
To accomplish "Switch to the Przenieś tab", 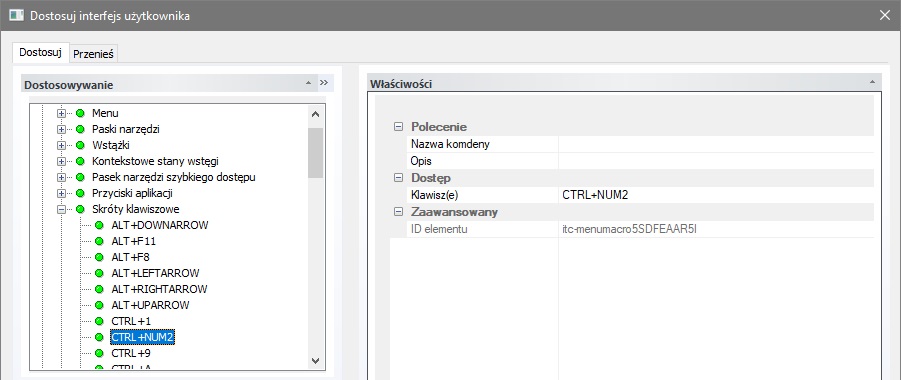I will pyautogui.click(x=94, y=53).
